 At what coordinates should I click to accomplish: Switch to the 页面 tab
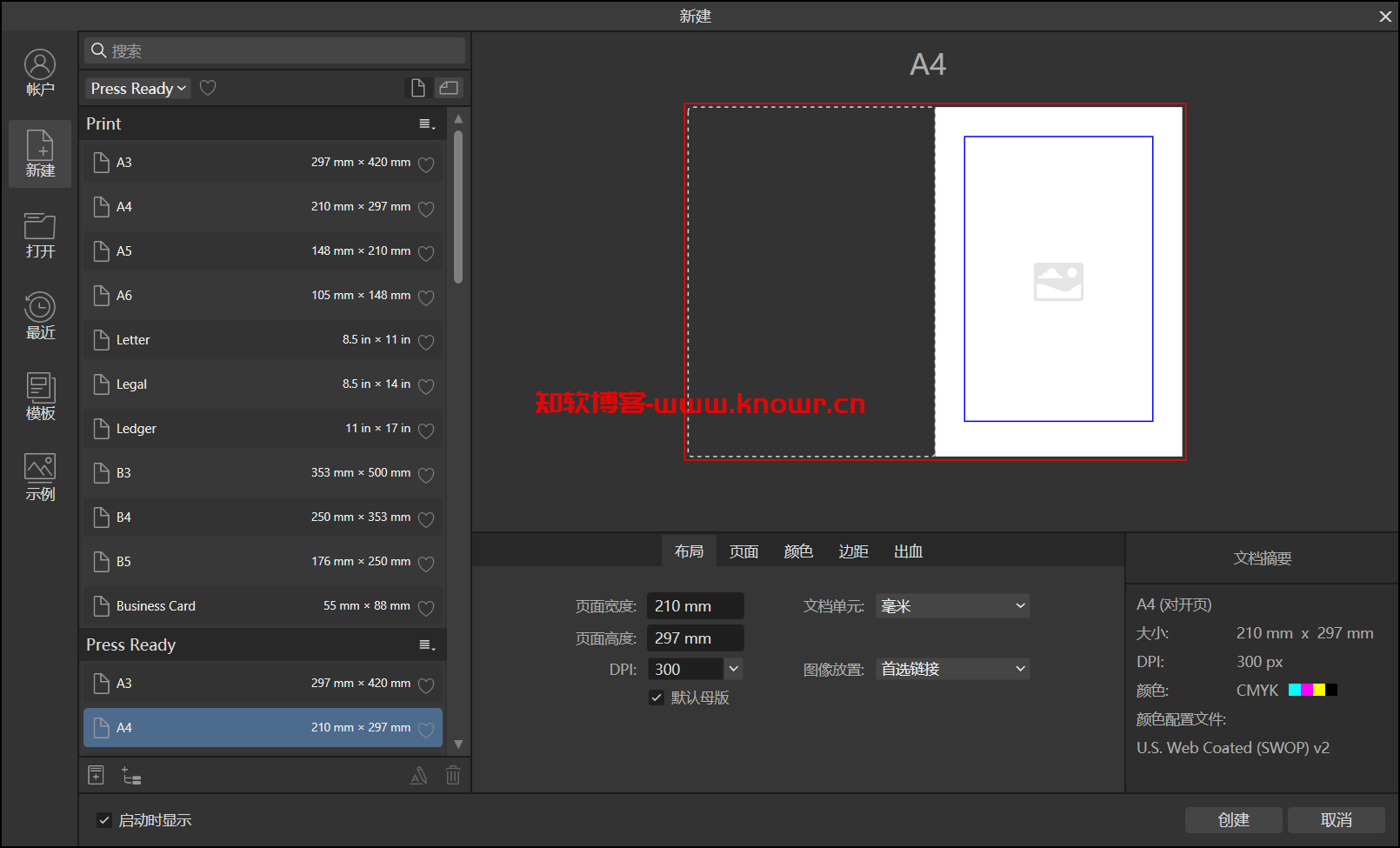coord(743,551)
